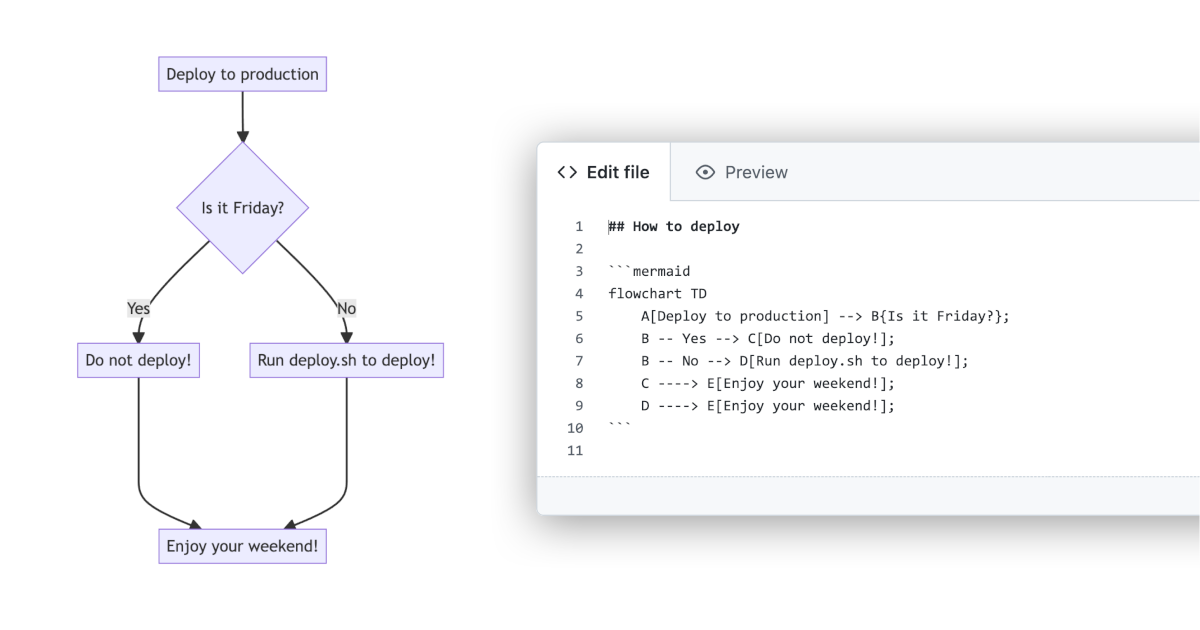1200x630 pixels.
Task: Place cursor on the 'flowchart TD' line
Action: pos(660,293)
